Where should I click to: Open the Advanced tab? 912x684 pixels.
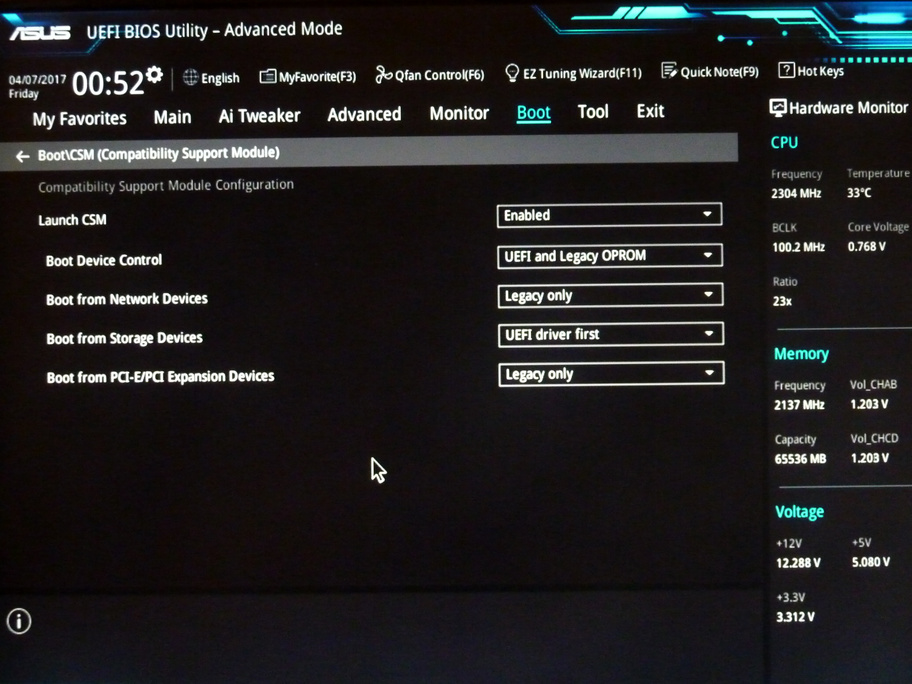point(364,114)
